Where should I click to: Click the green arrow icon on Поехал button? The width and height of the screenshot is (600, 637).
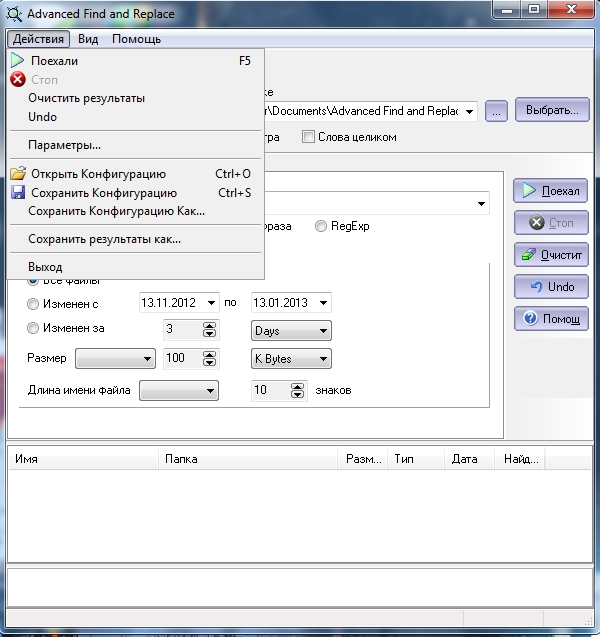[x=529, y=191]
